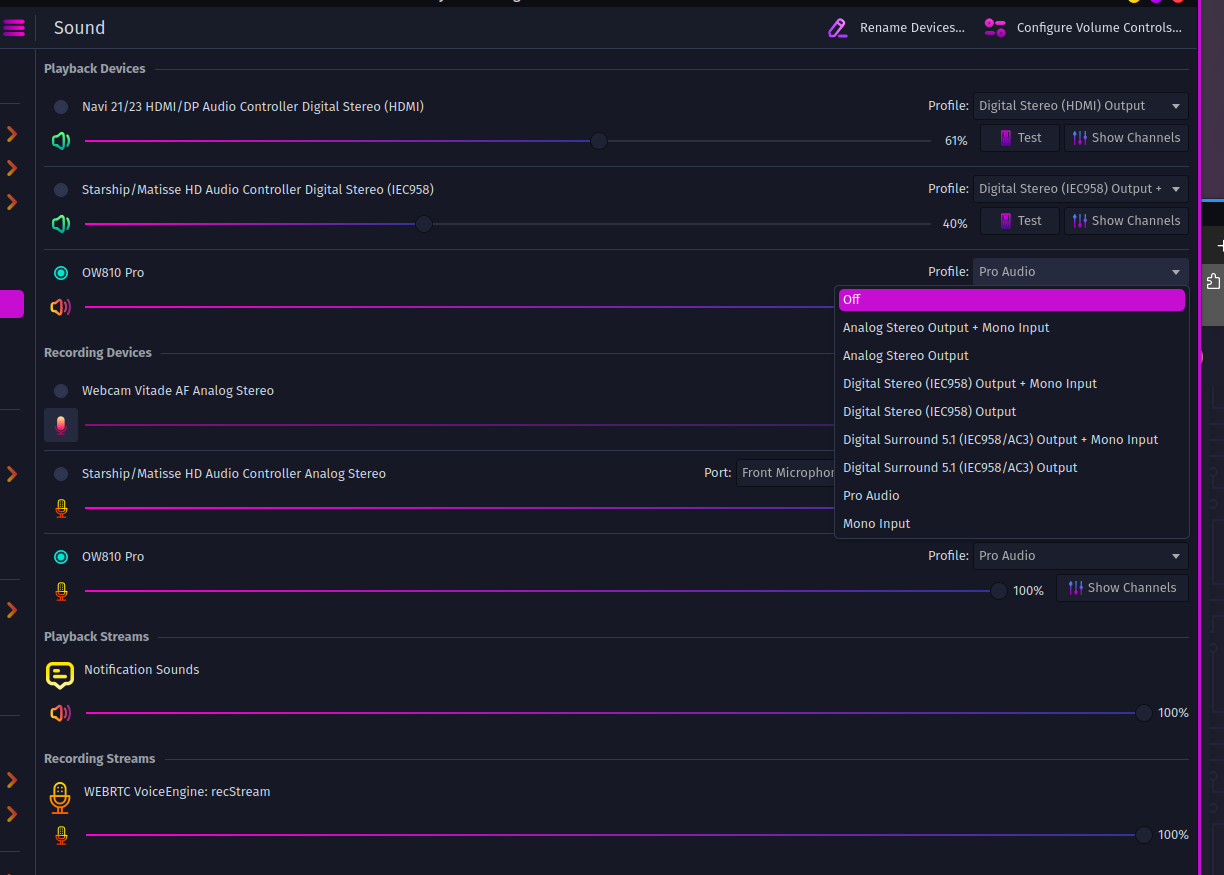Screen dimensions: 1224x875
Task: Open Starship/Matisse IEC958 profile dropdown
Action: coord(1080,189)
